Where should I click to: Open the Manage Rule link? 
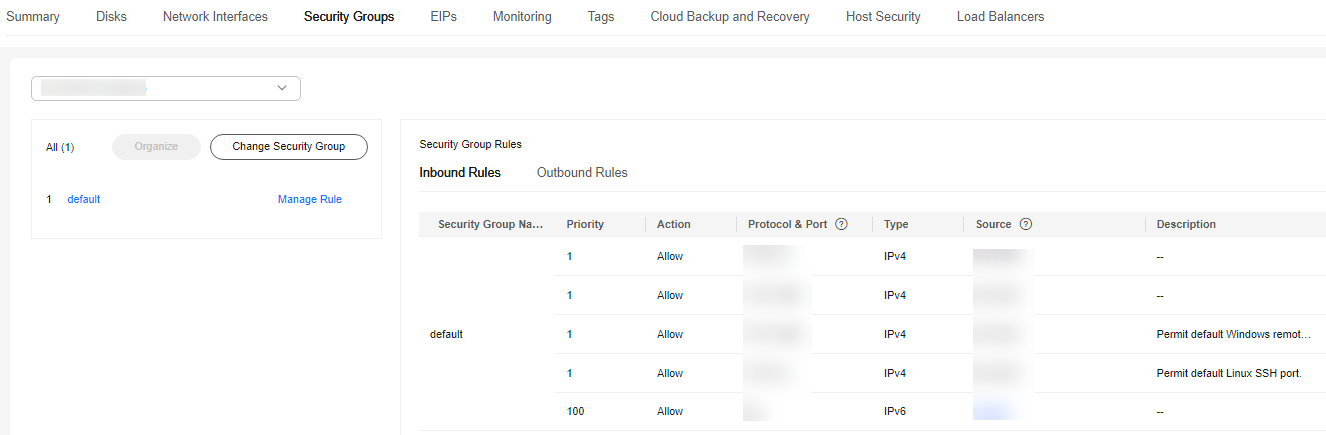[310, 200]
